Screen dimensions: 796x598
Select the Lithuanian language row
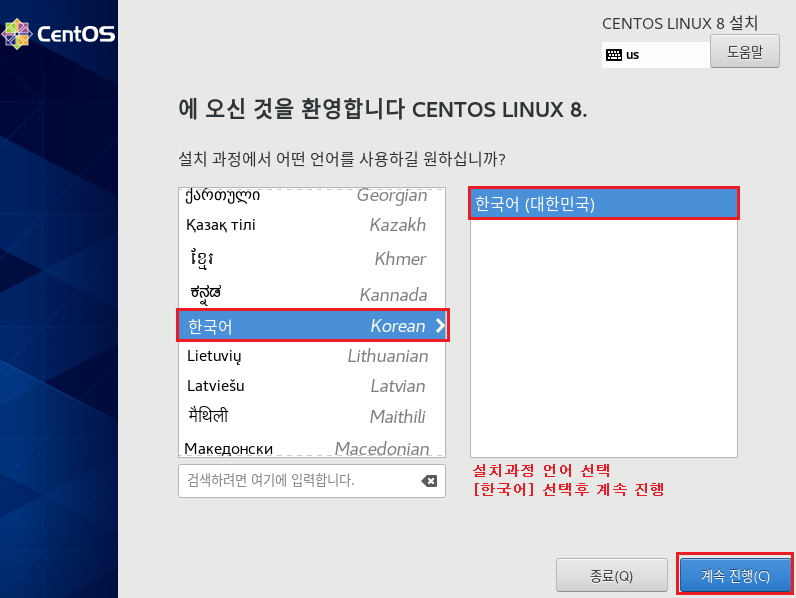pyautogui.click(x=312, y=356)
